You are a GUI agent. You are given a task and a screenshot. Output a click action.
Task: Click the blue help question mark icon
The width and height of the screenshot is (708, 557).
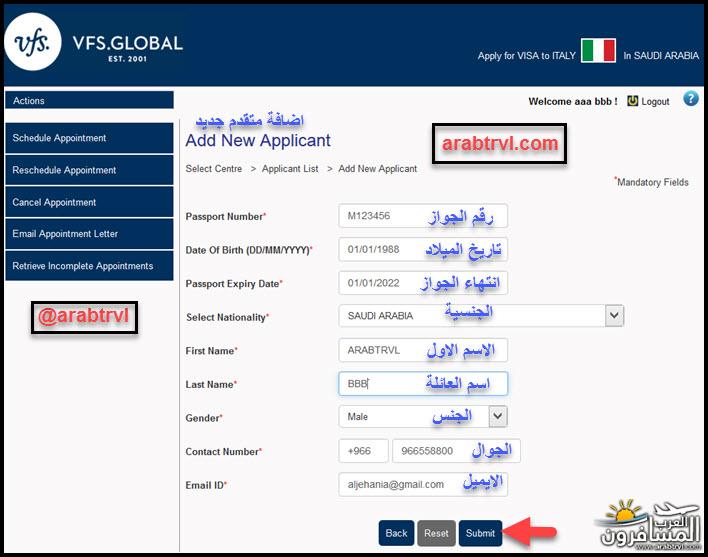pos(690,99)
